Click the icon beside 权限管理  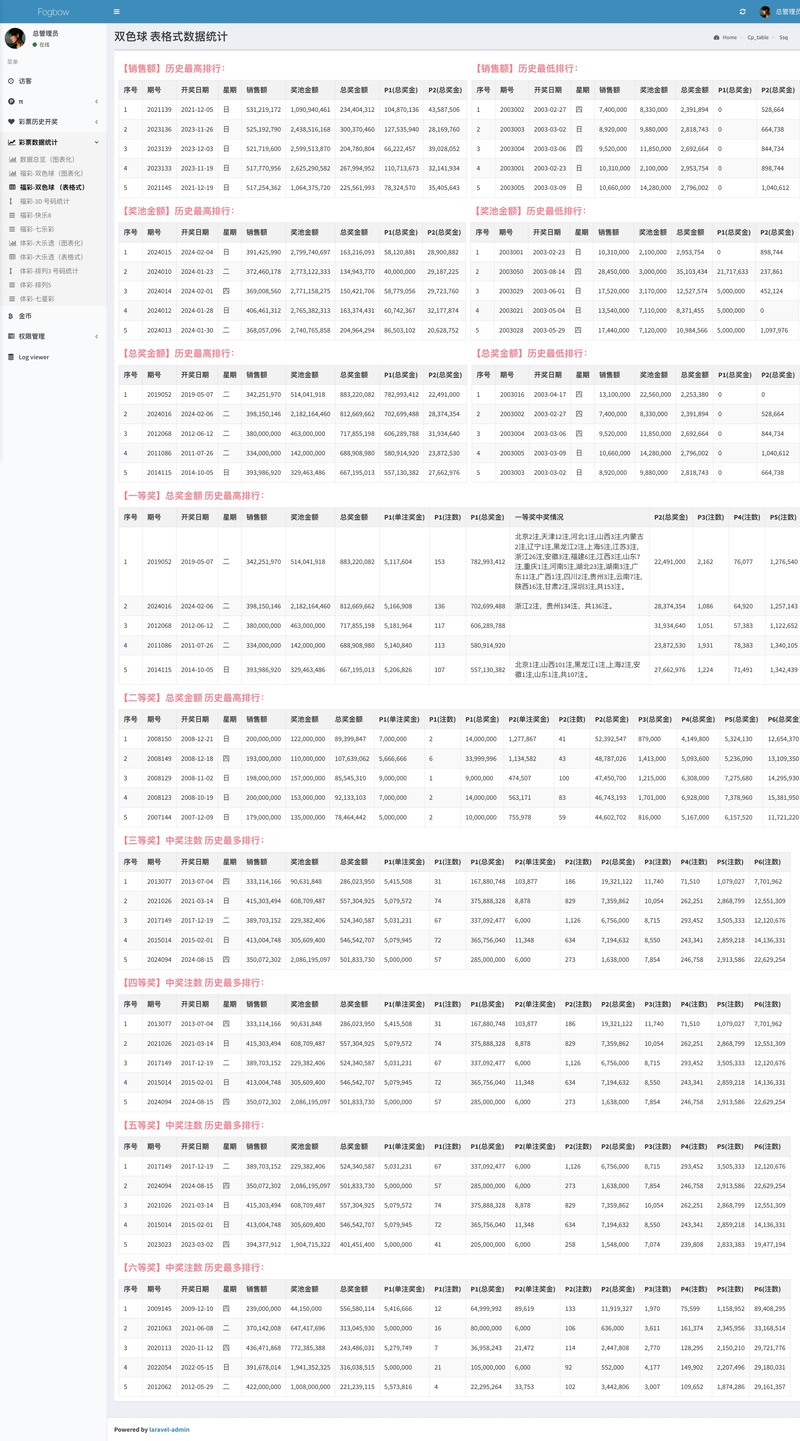click(x=11, y=336)
